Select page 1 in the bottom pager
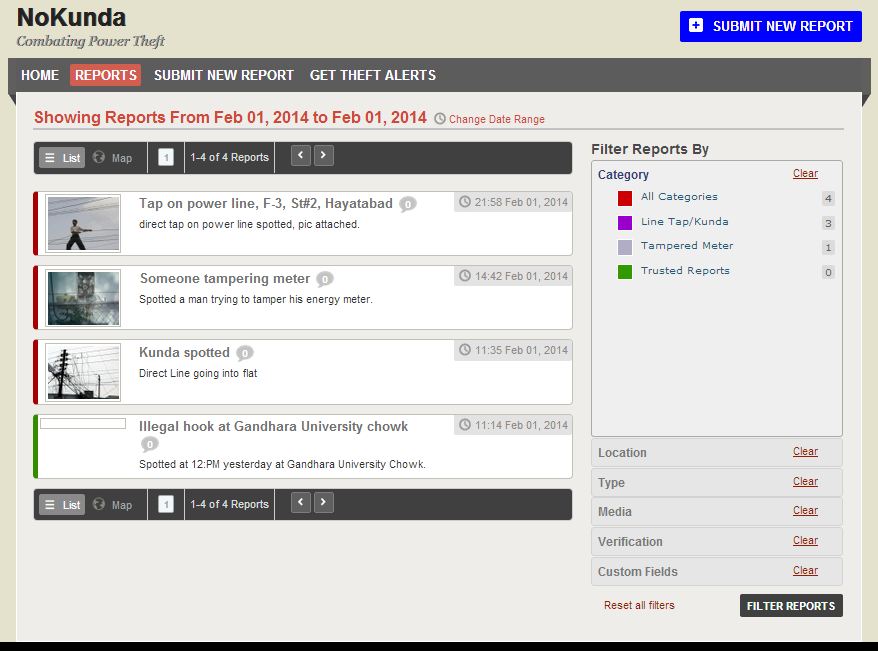Viewport: 878px width, 651px height. (166, 504)
